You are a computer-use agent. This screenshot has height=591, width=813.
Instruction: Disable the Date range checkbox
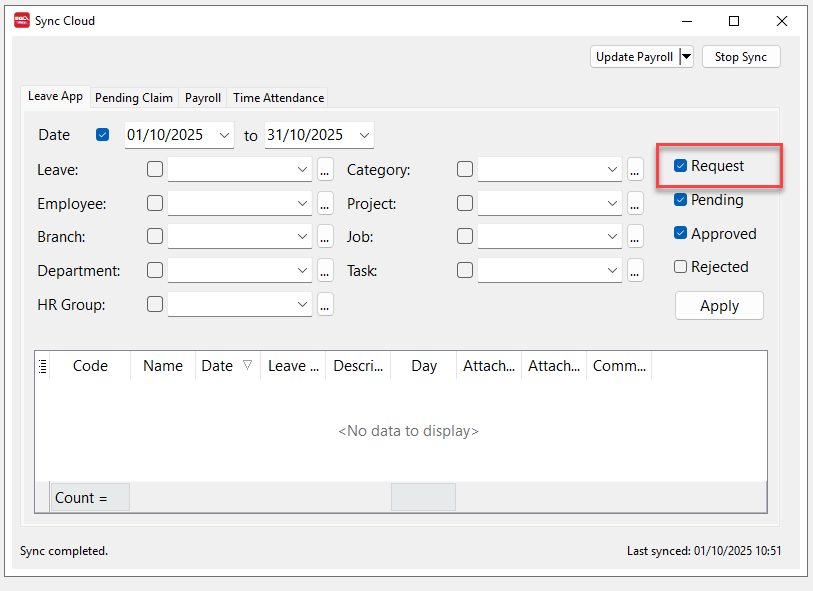(x=102, y=134)
